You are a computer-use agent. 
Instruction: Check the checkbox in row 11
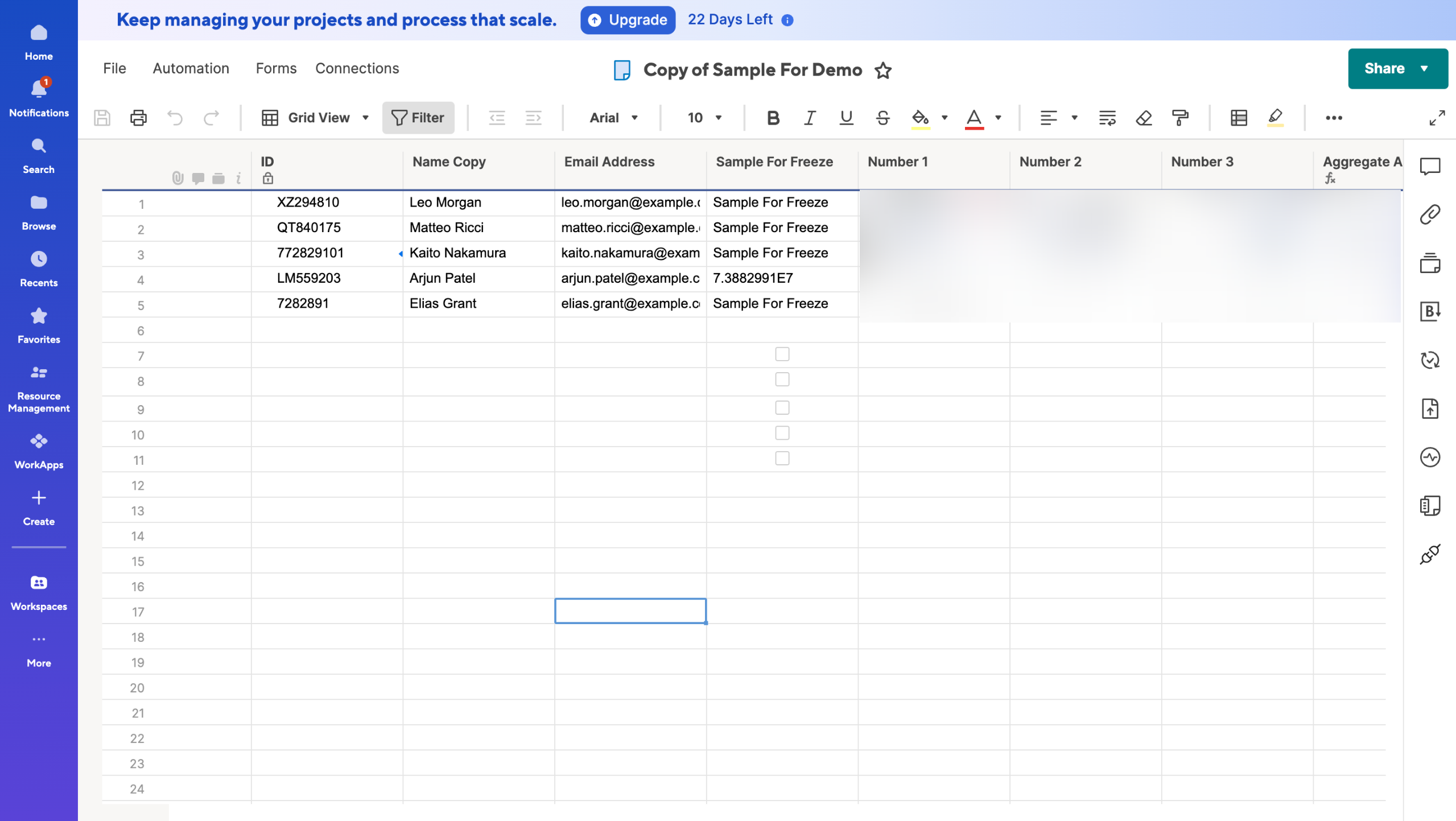782,459
